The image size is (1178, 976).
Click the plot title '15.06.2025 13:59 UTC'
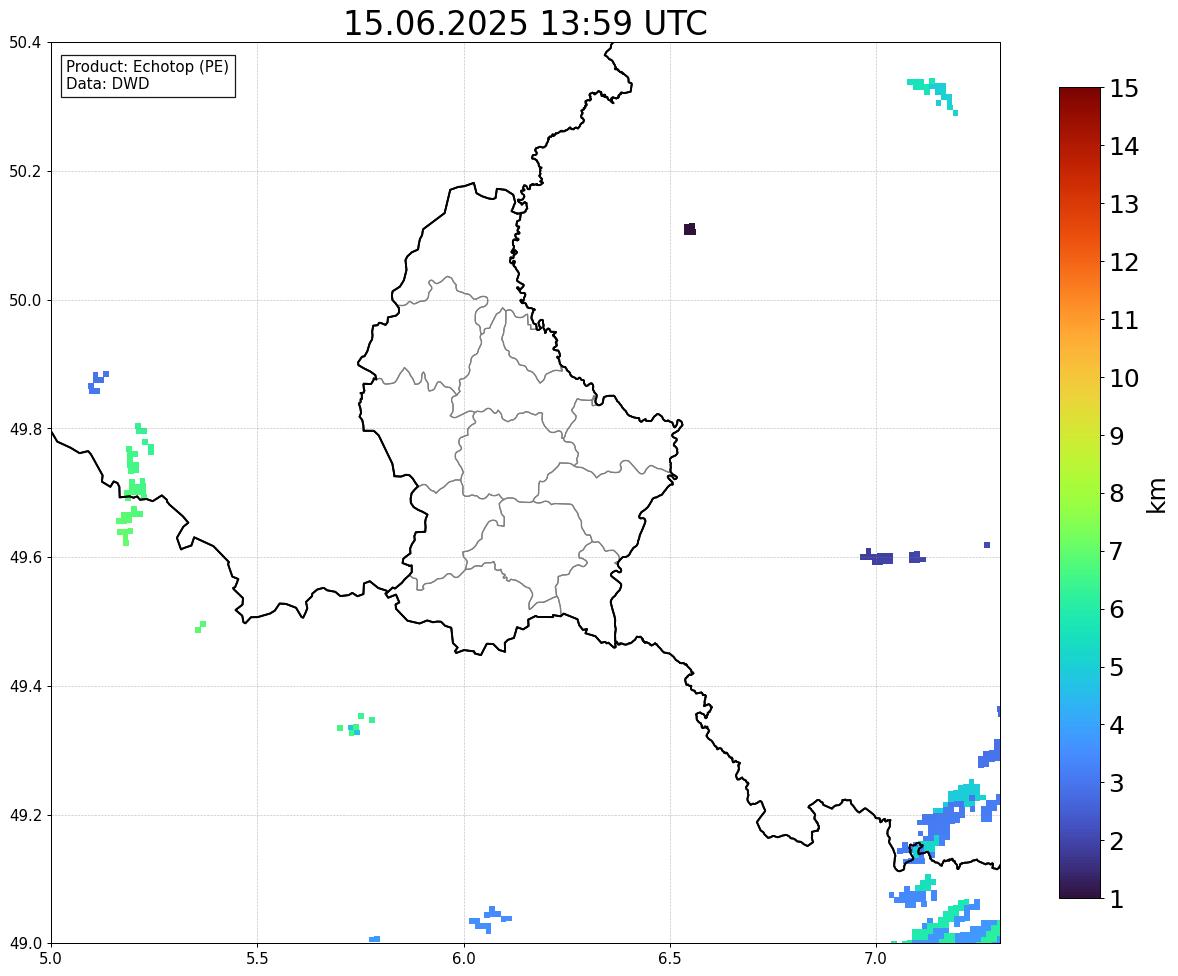[525, 23]
